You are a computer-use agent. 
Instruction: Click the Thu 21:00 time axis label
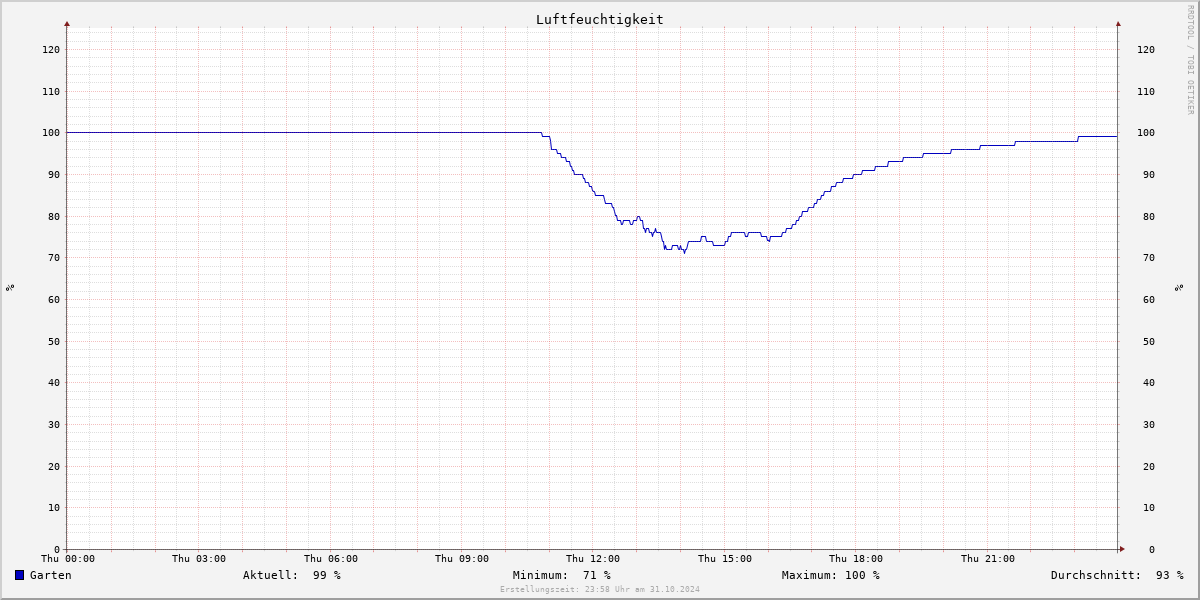988,559
